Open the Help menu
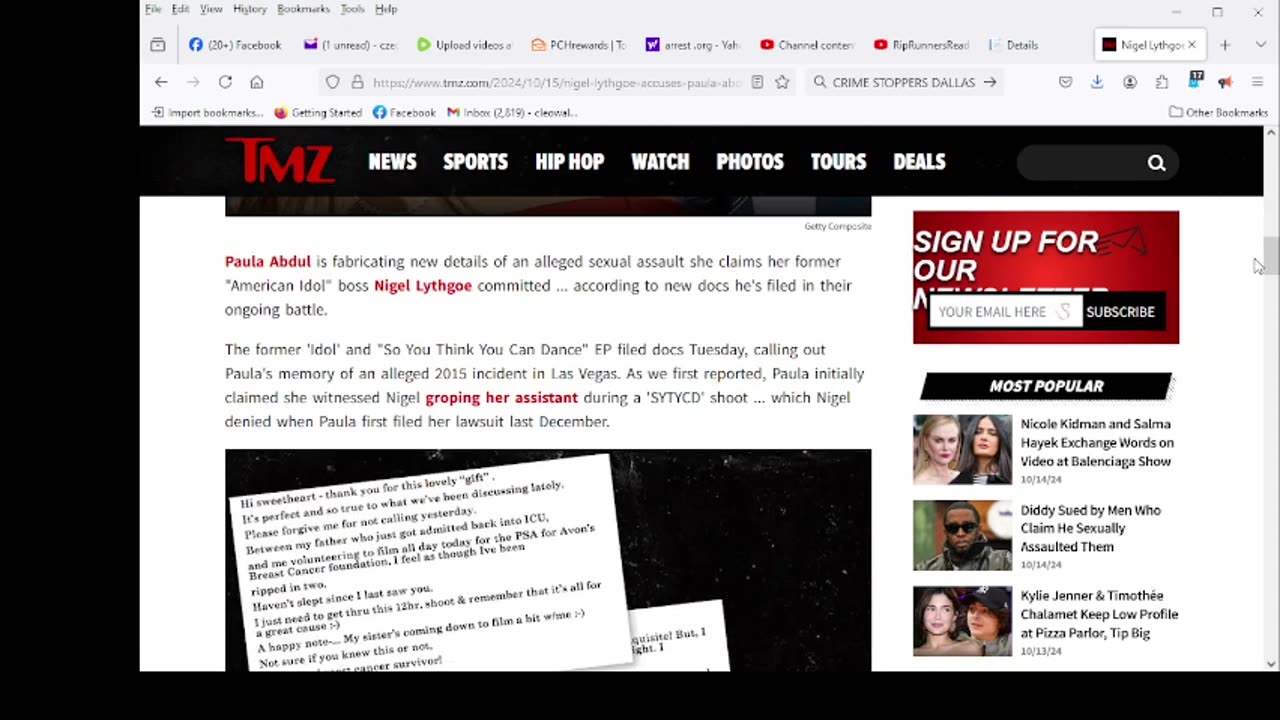The image size is (1280, 720). [386, 9]
